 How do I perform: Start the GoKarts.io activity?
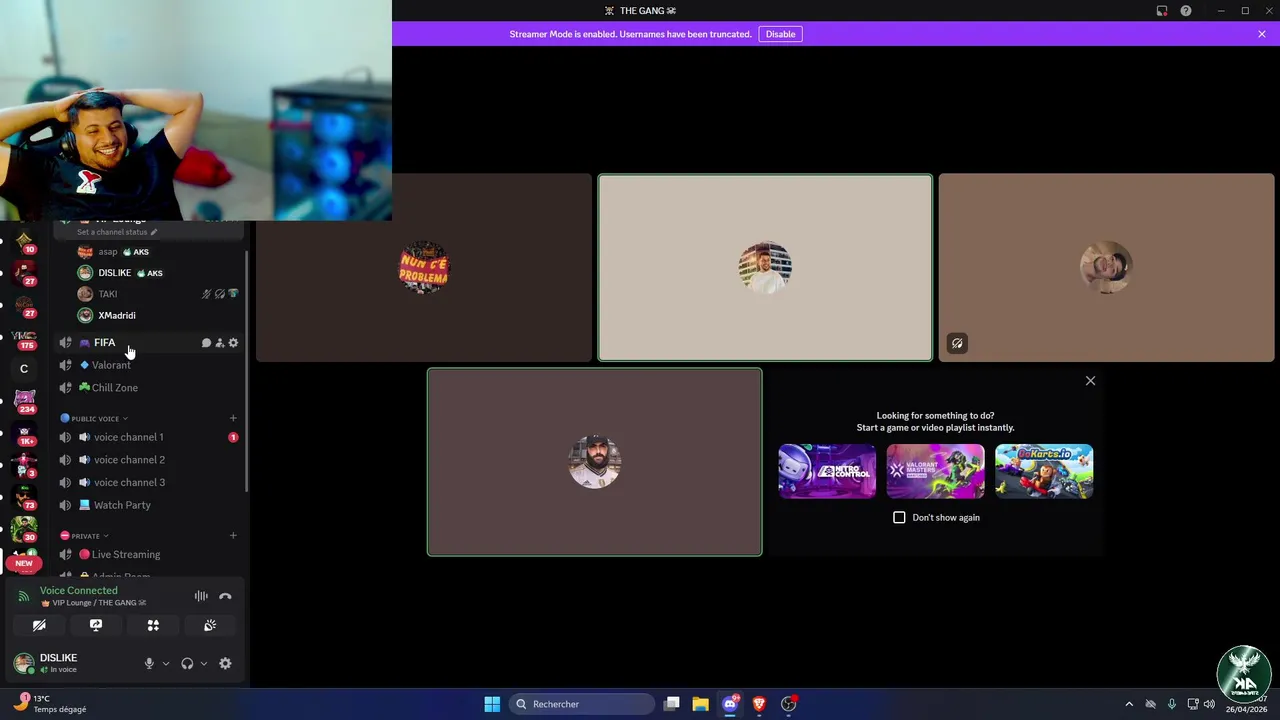point(1044,471)
